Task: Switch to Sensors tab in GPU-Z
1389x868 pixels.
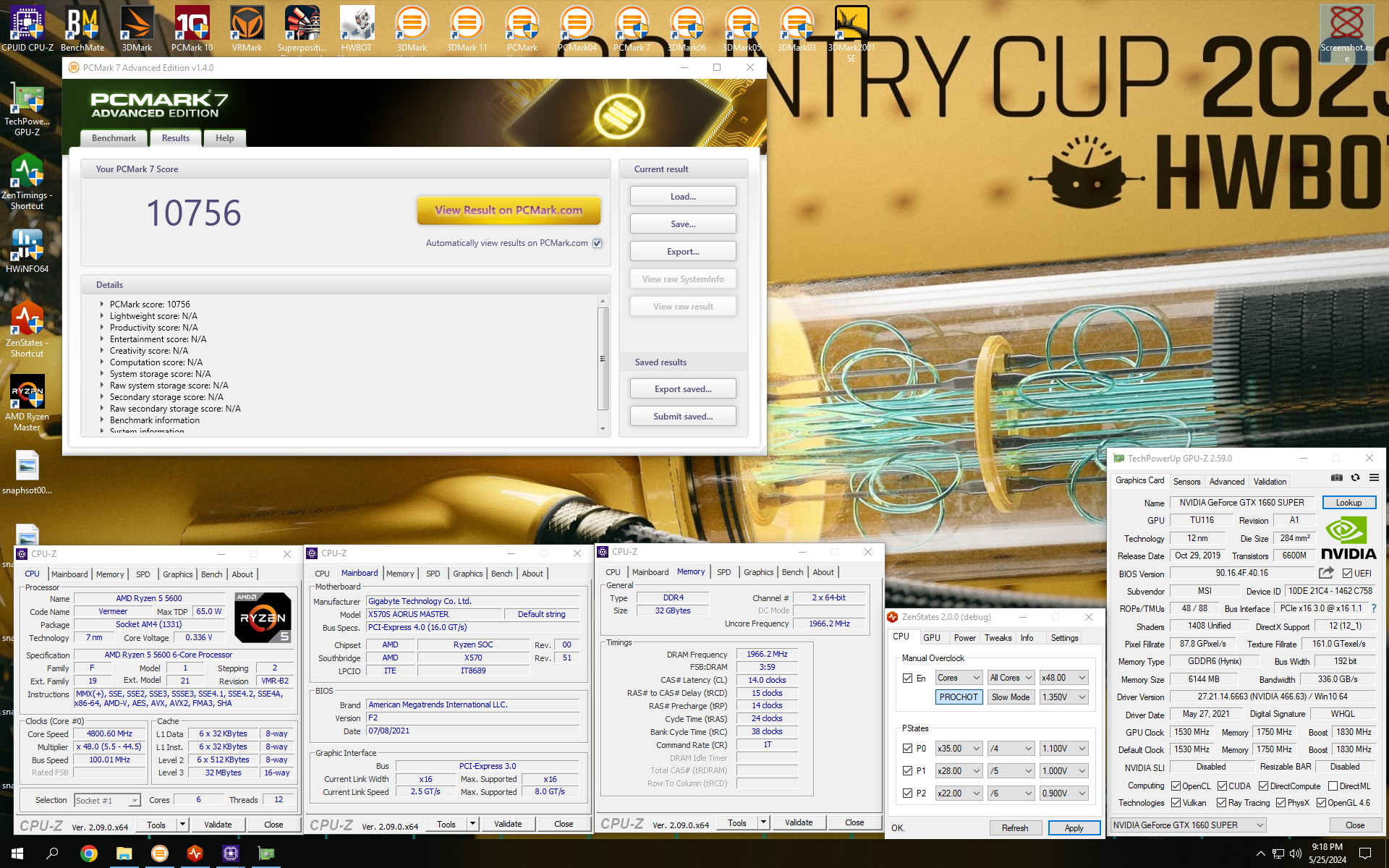Action: point(1186,481)
